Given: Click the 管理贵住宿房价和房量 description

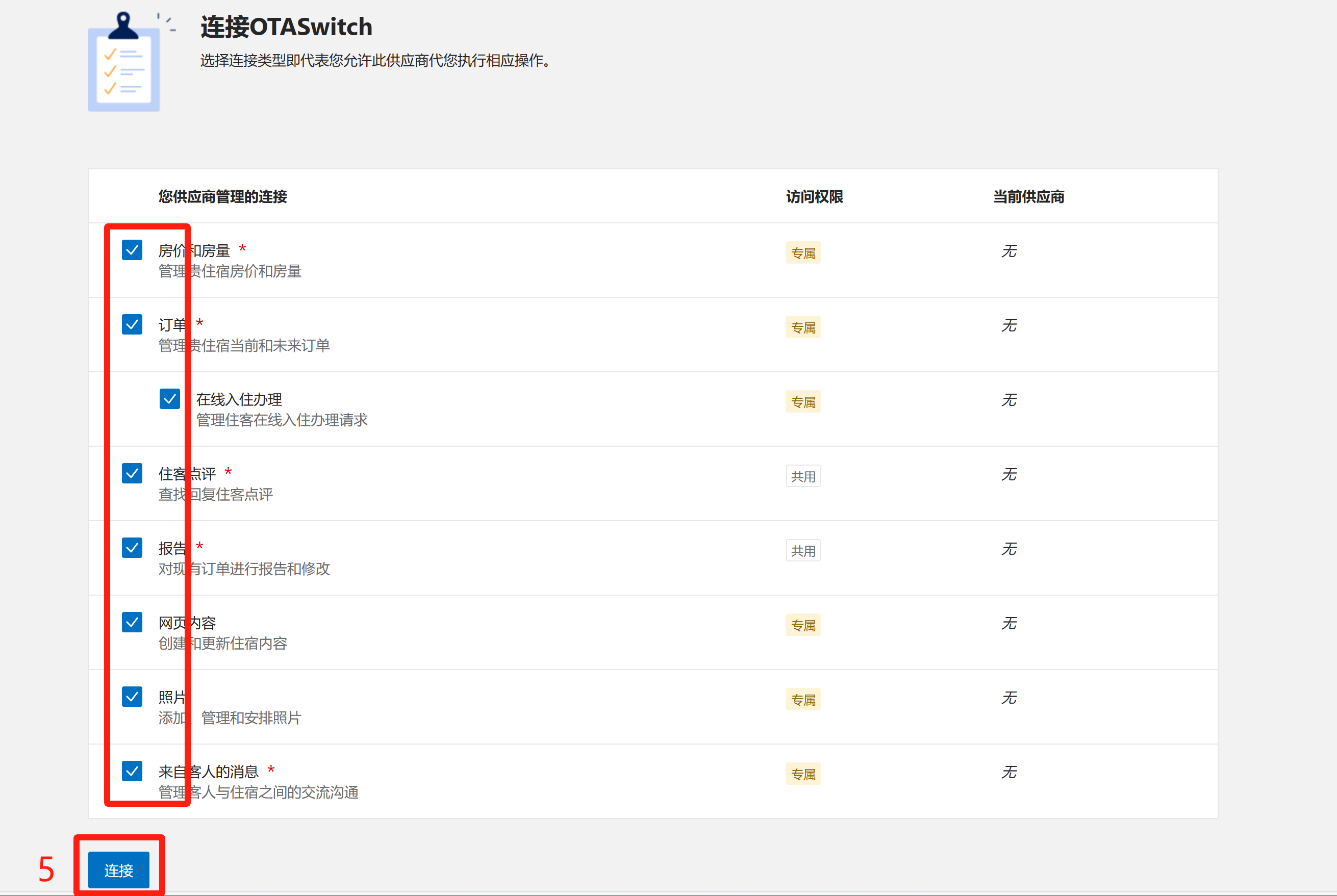Looking at the screenshot, I should tap(230, 271).
